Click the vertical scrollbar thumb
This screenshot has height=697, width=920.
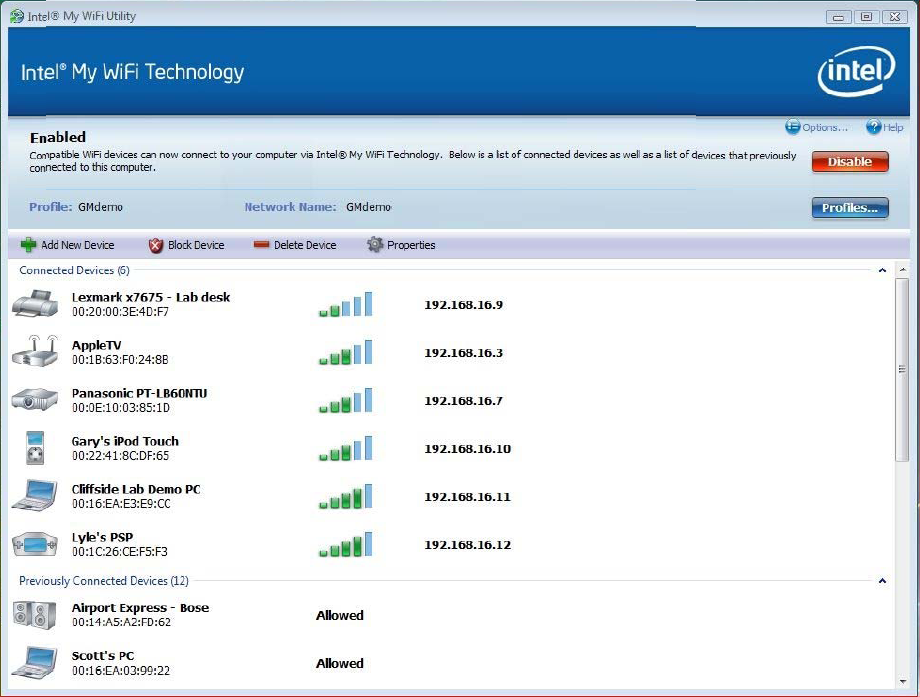tap(902, 370)
